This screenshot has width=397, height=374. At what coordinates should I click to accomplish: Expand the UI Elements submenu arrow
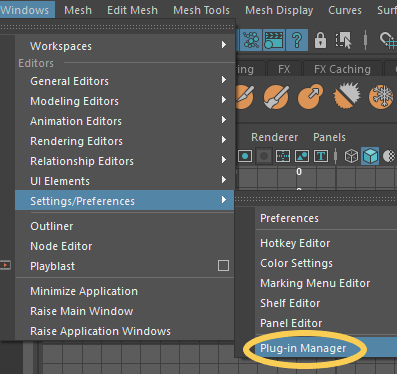coord(224,180)
